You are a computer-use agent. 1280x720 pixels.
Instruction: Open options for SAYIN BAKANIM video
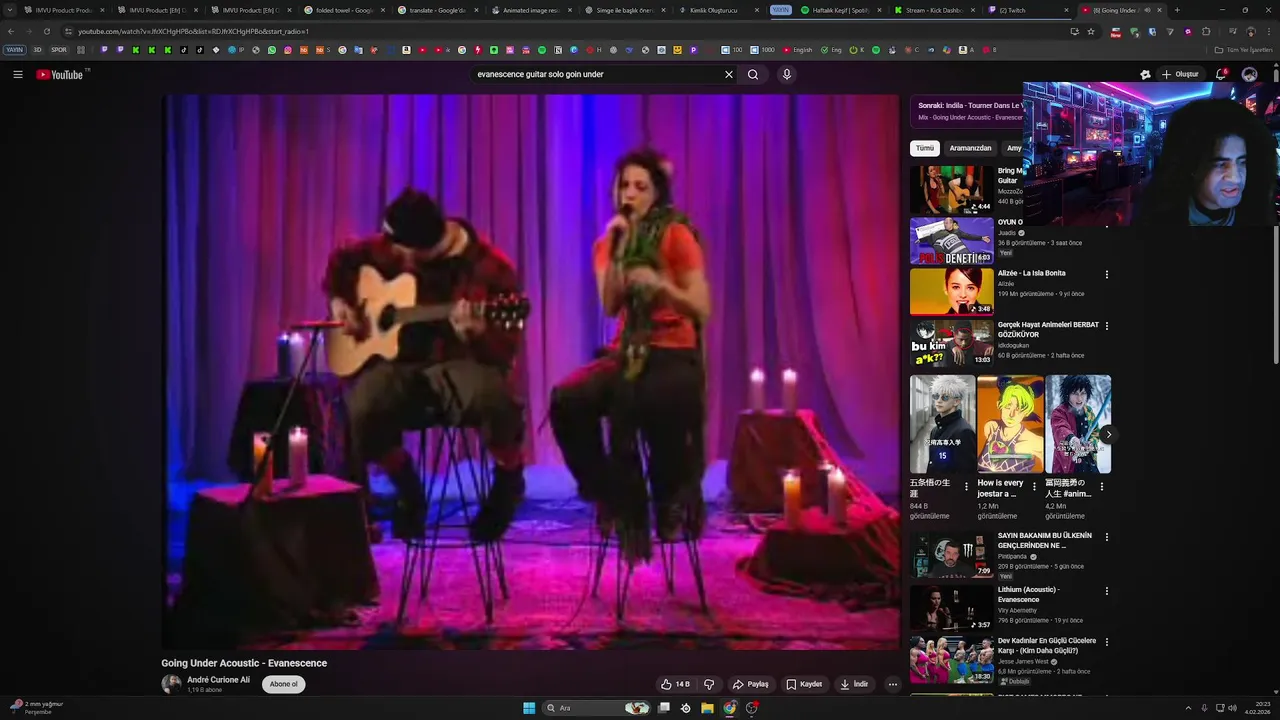1106,536
